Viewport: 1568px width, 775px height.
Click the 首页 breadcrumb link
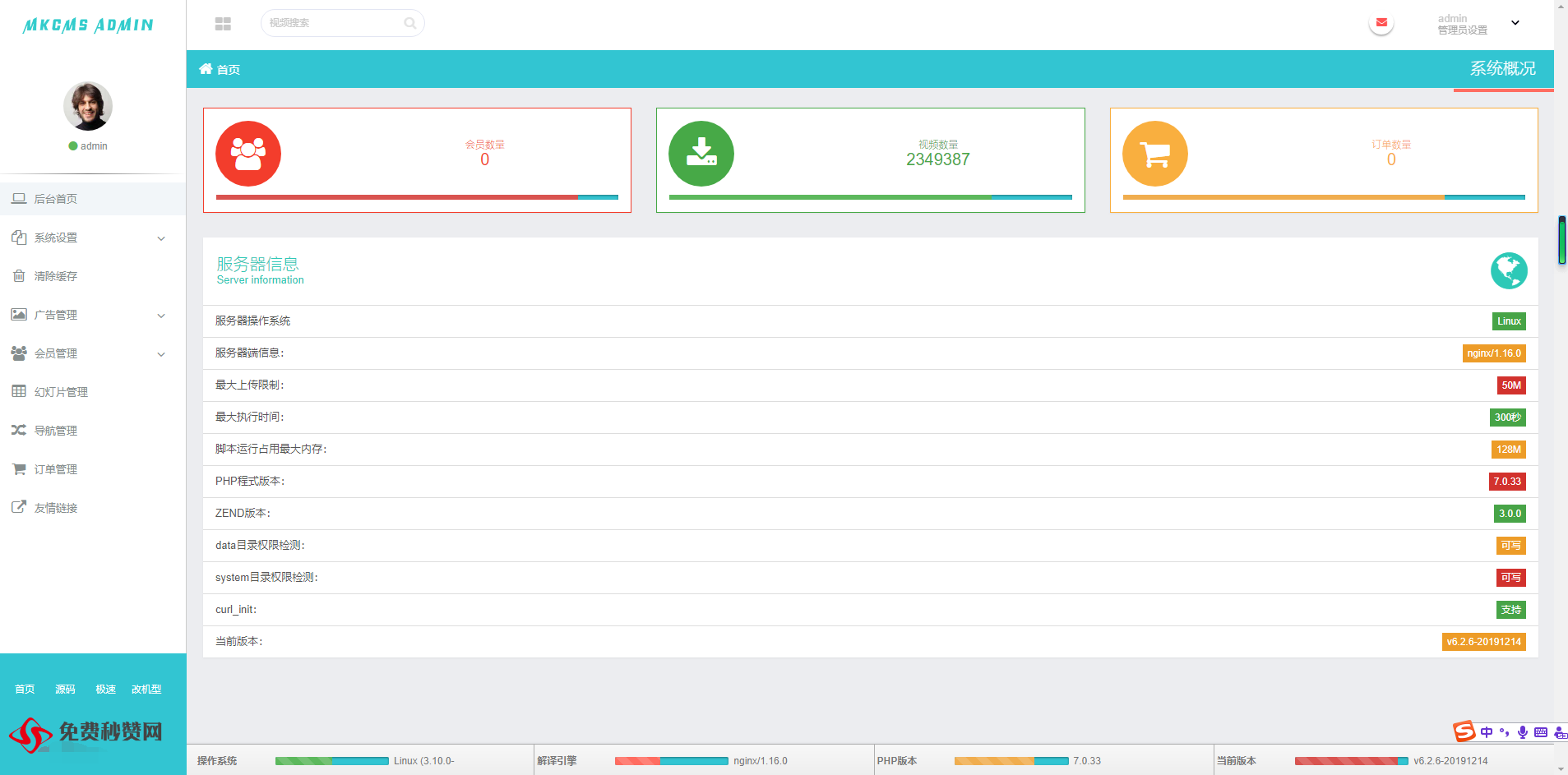point(228,70)
